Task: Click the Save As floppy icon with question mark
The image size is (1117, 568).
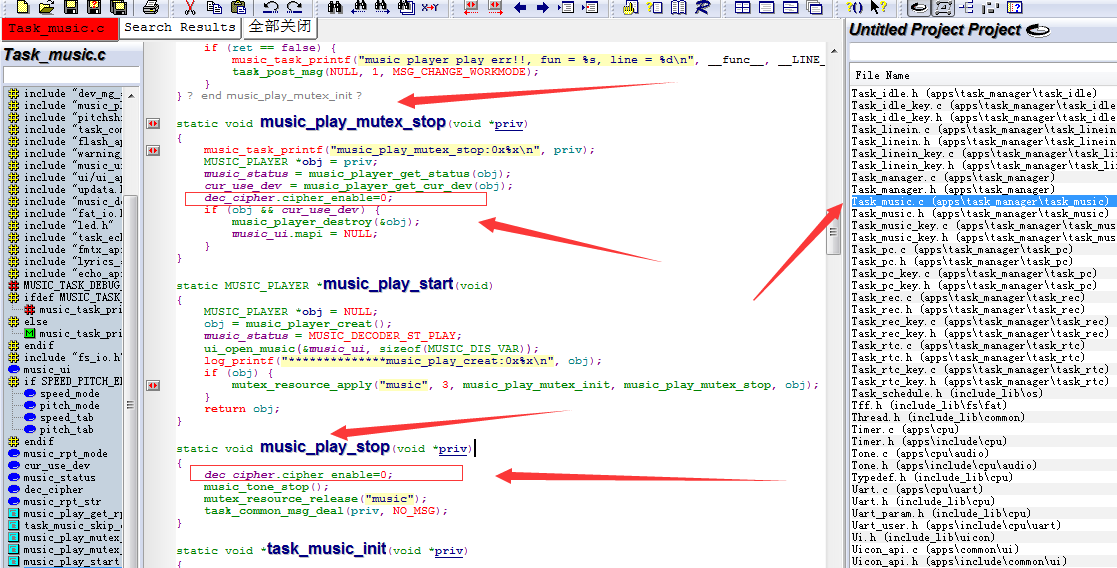Action: pos(94,8)
